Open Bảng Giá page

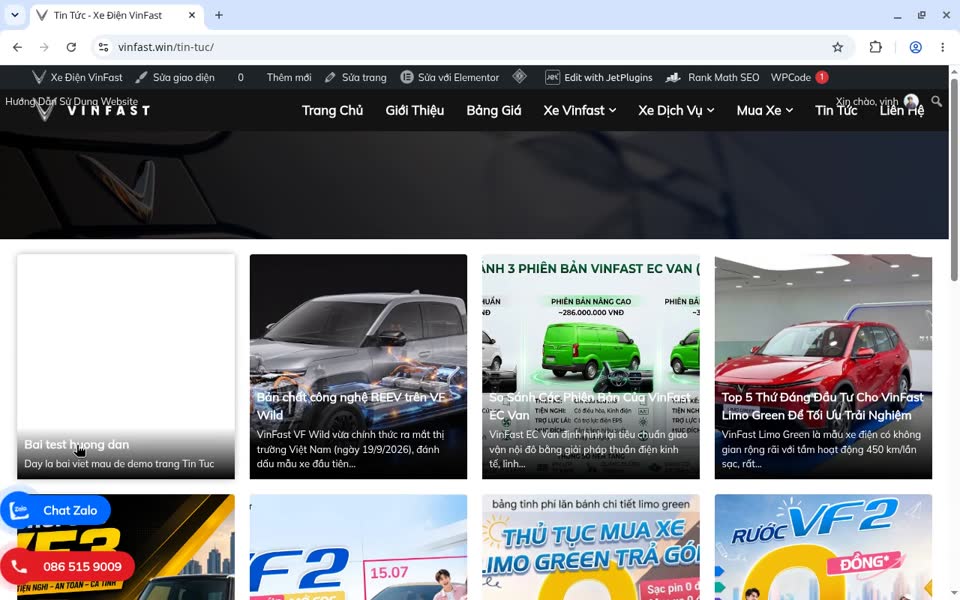[x=493, y=110]
